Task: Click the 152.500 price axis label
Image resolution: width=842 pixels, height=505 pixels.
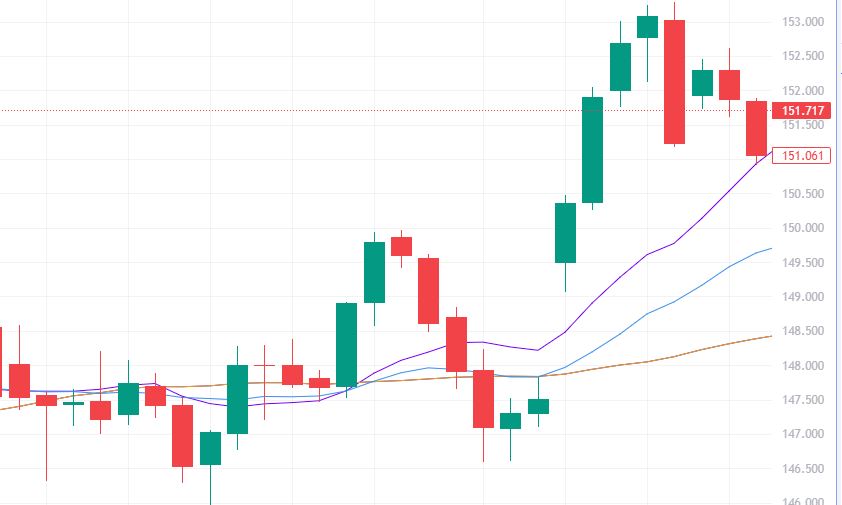Action: coord(803,56)
